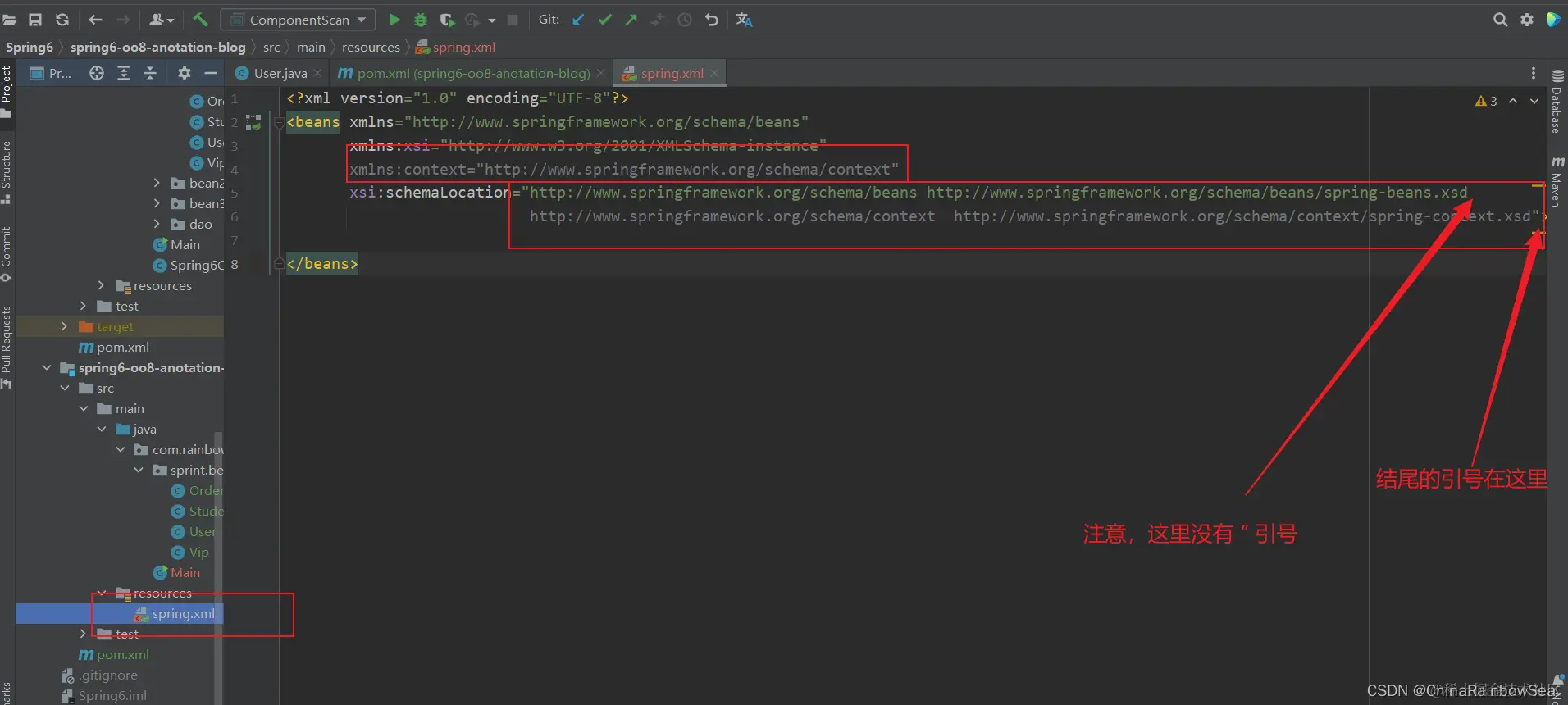Click Collapse All in project panel

(x=150, y=73)
